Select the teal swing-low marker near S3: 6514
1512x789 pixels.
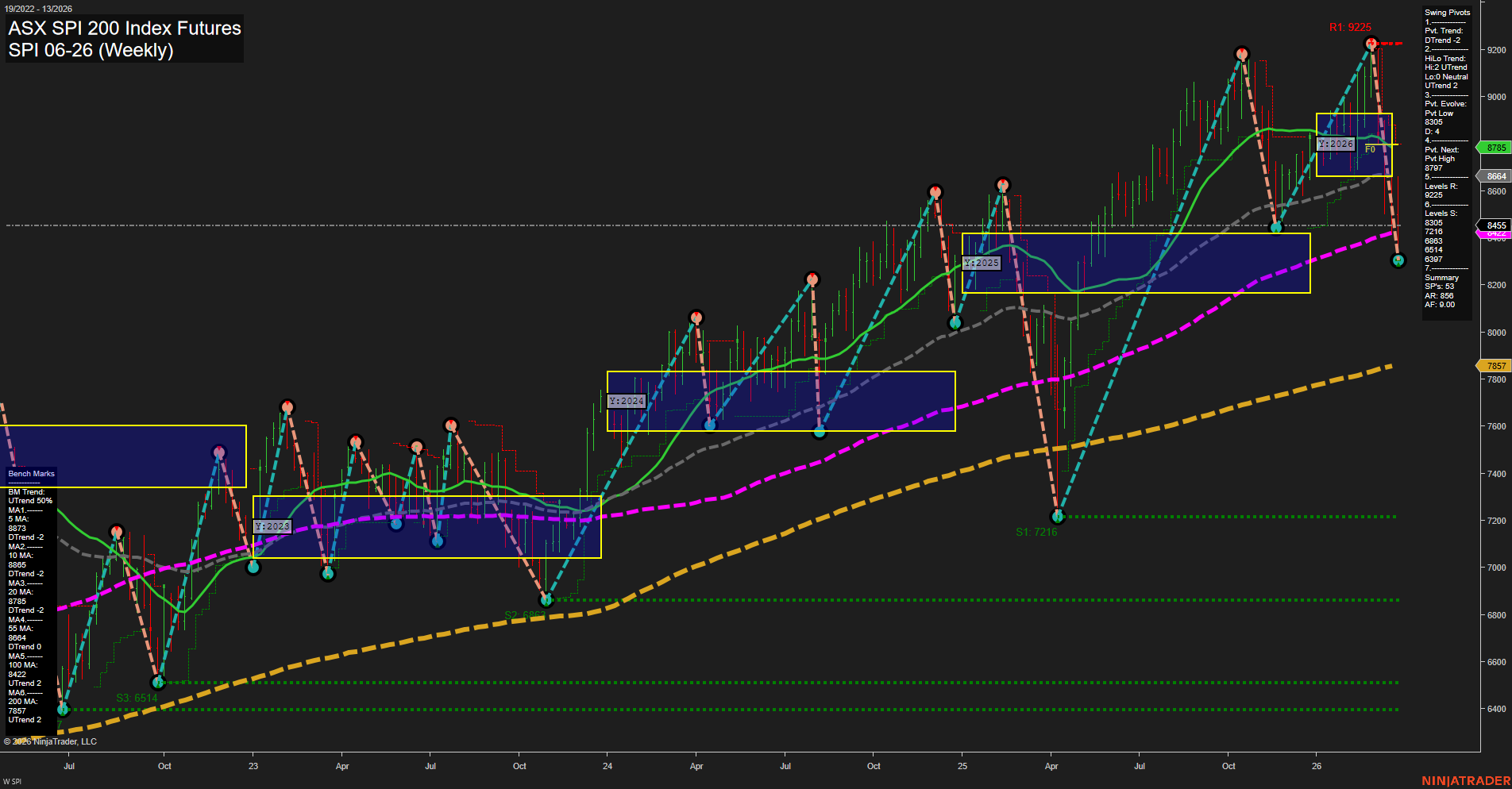tap(158, 683)
